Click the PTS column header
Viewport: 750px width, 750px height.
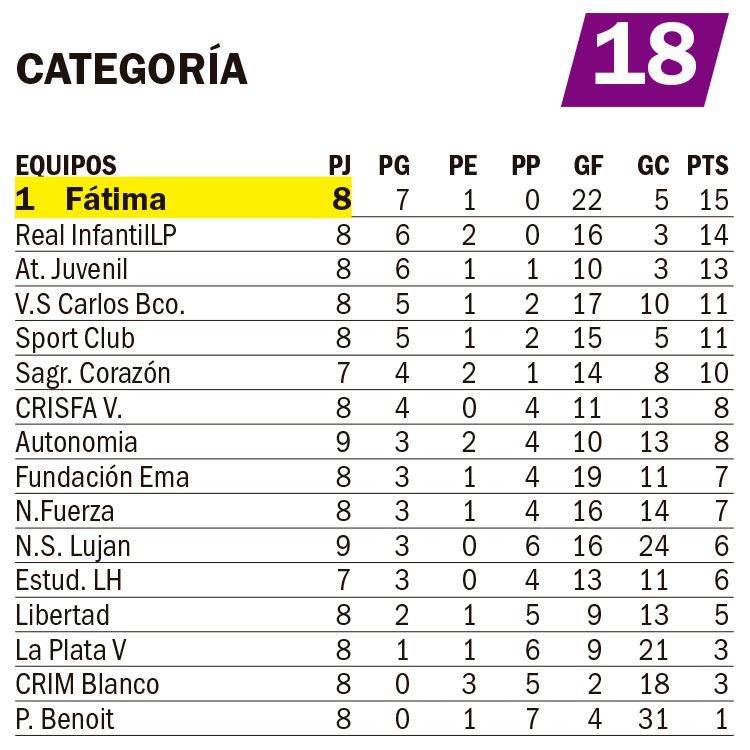point(707,165)
